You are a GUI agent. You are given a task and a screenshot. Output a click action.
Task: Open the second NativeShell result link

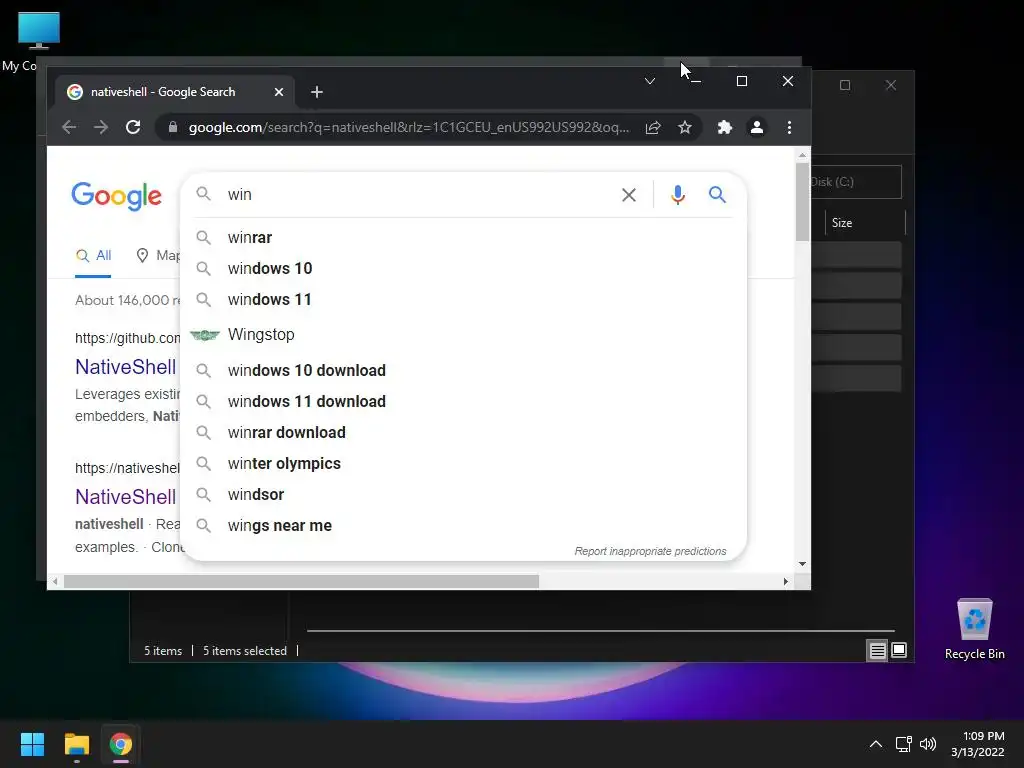point(126,497)
